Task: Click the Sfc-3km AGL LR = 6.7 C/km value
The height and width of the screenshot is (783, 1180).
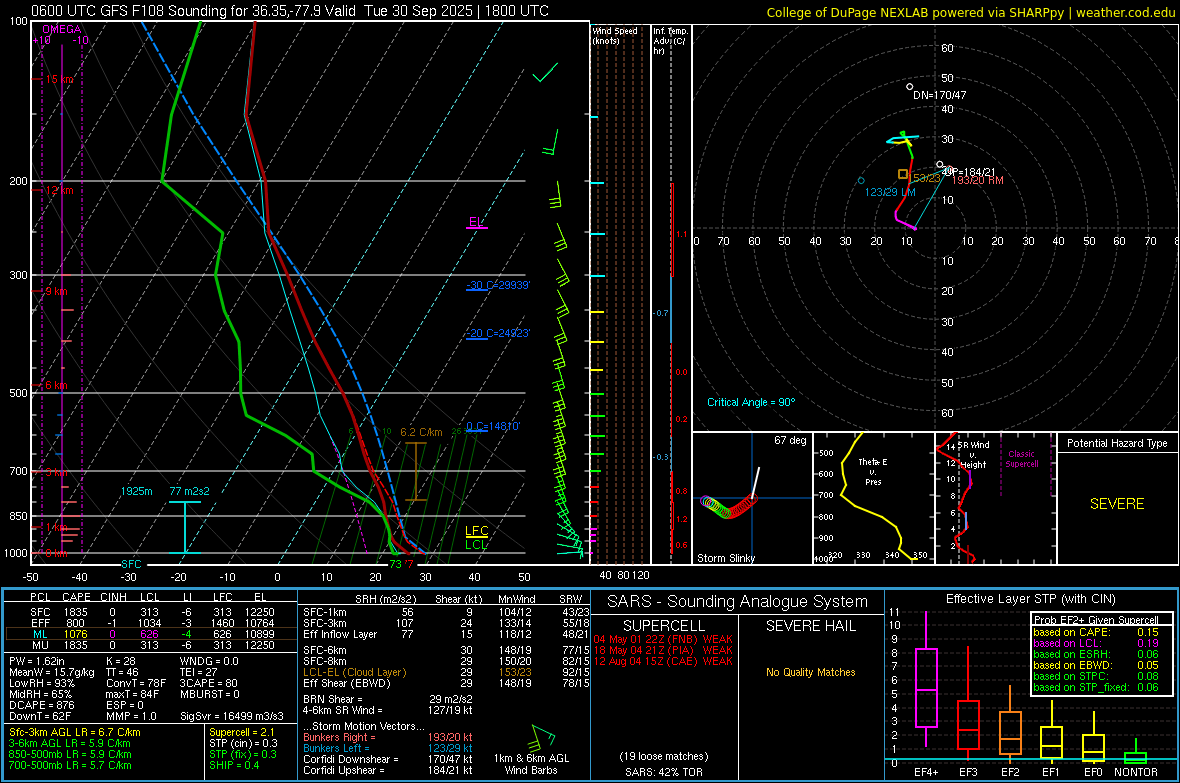Action: pyautogui.click(x=75, y=732)
